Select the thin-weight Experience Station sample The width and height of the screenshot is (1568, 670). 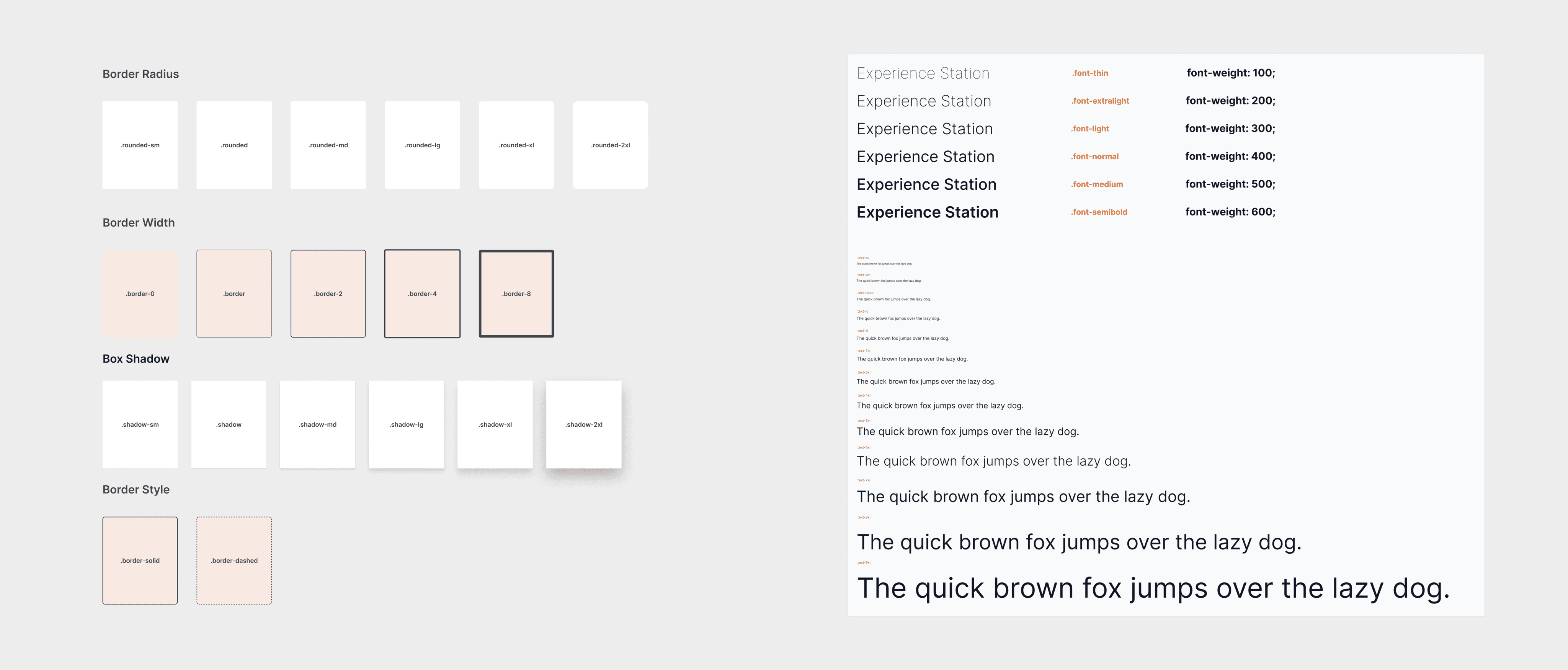[x=923, y=73]
